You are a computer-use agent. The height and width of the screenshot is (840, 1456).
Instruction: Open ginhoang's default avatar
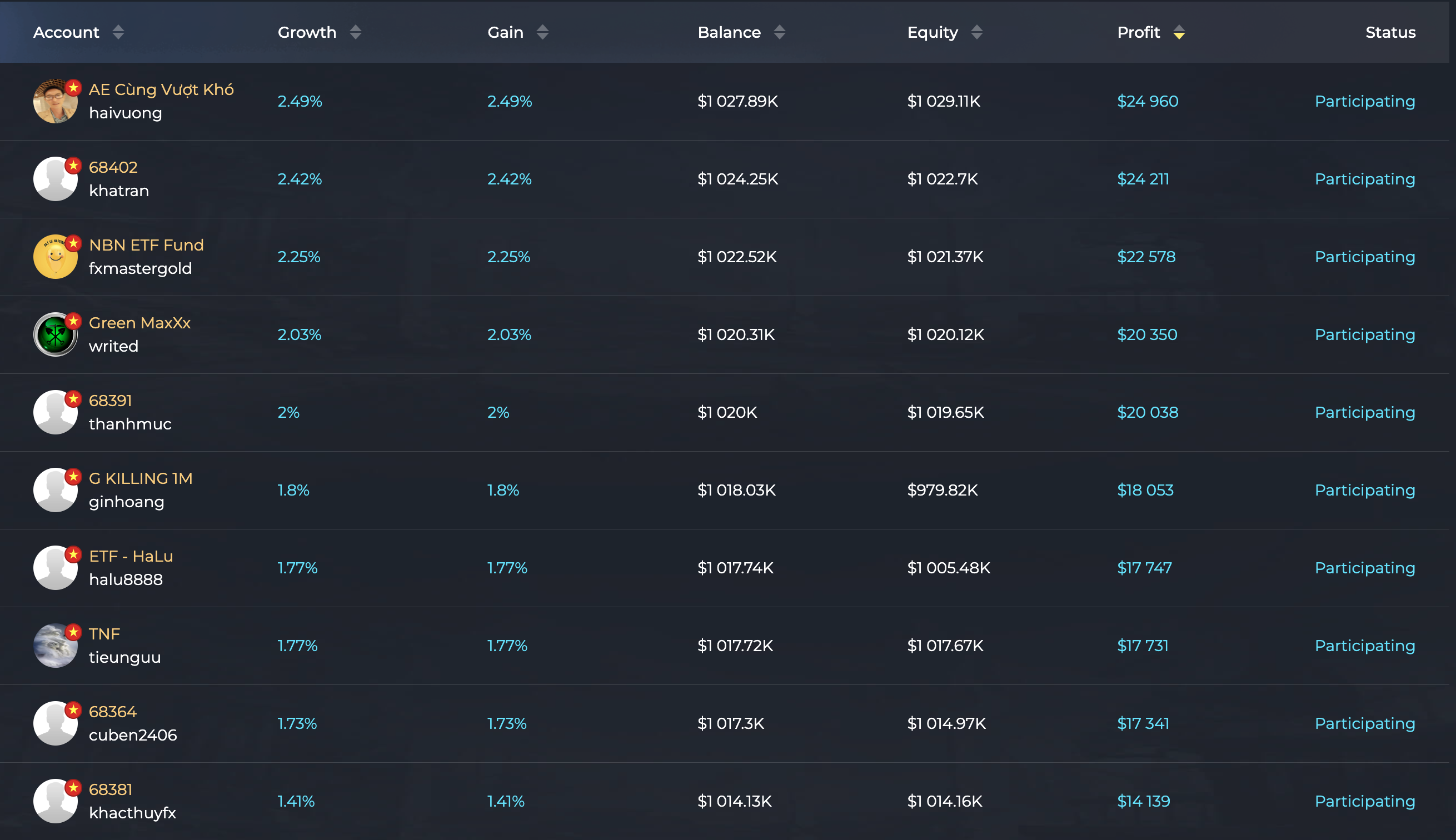point(56,490)
